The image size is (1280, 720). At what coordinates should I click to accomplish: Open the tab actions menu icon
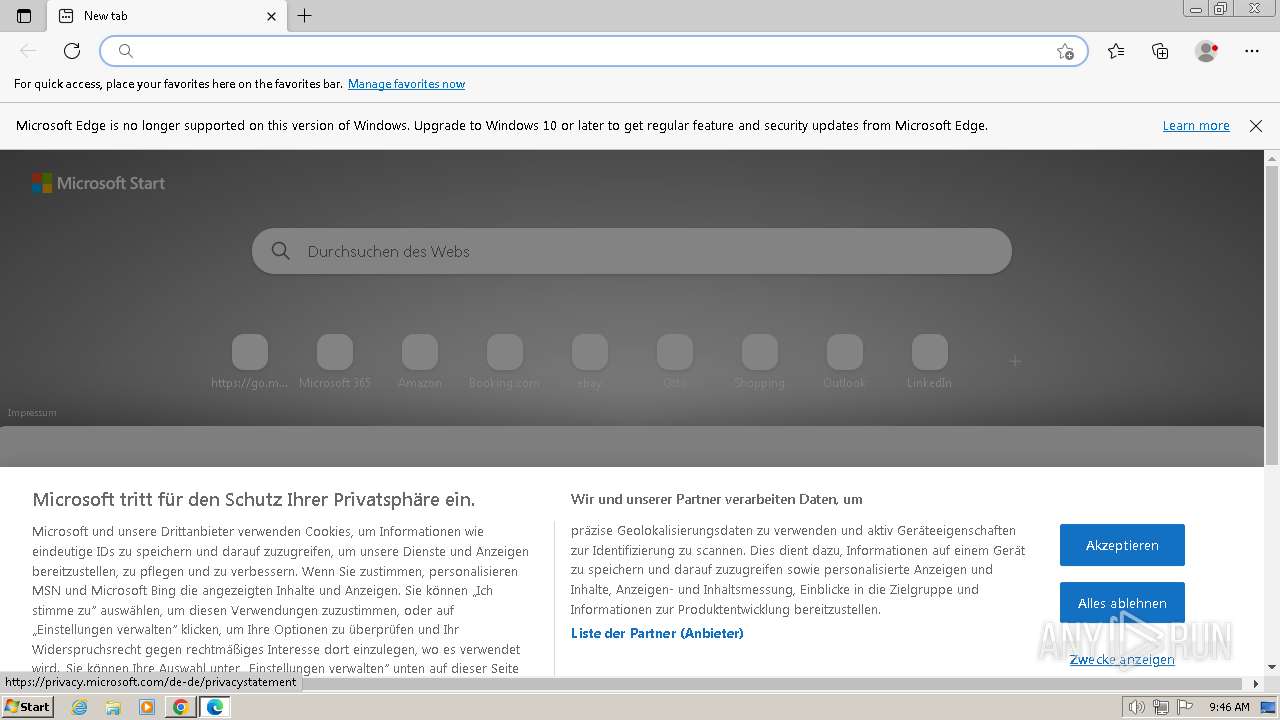(24, 16)
